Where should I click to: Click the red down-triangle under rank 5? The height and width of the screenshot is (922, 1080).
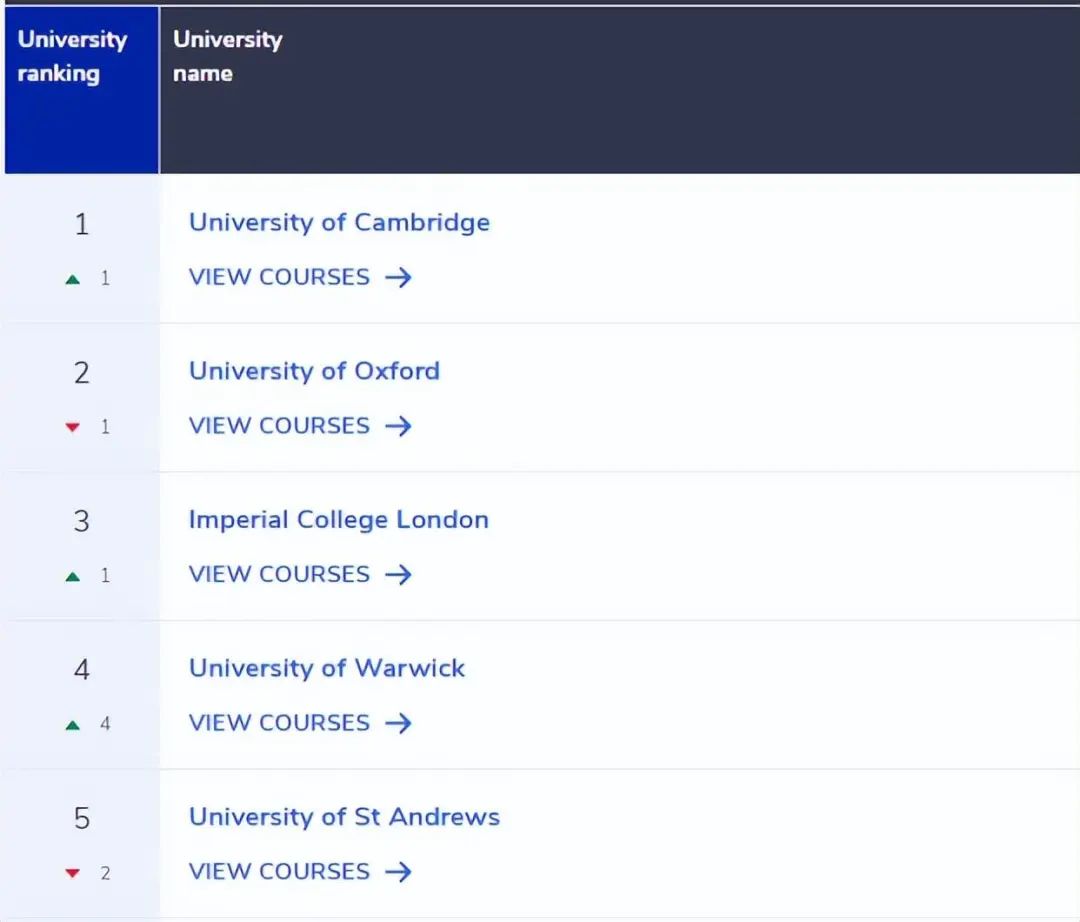tap(72, 872)
